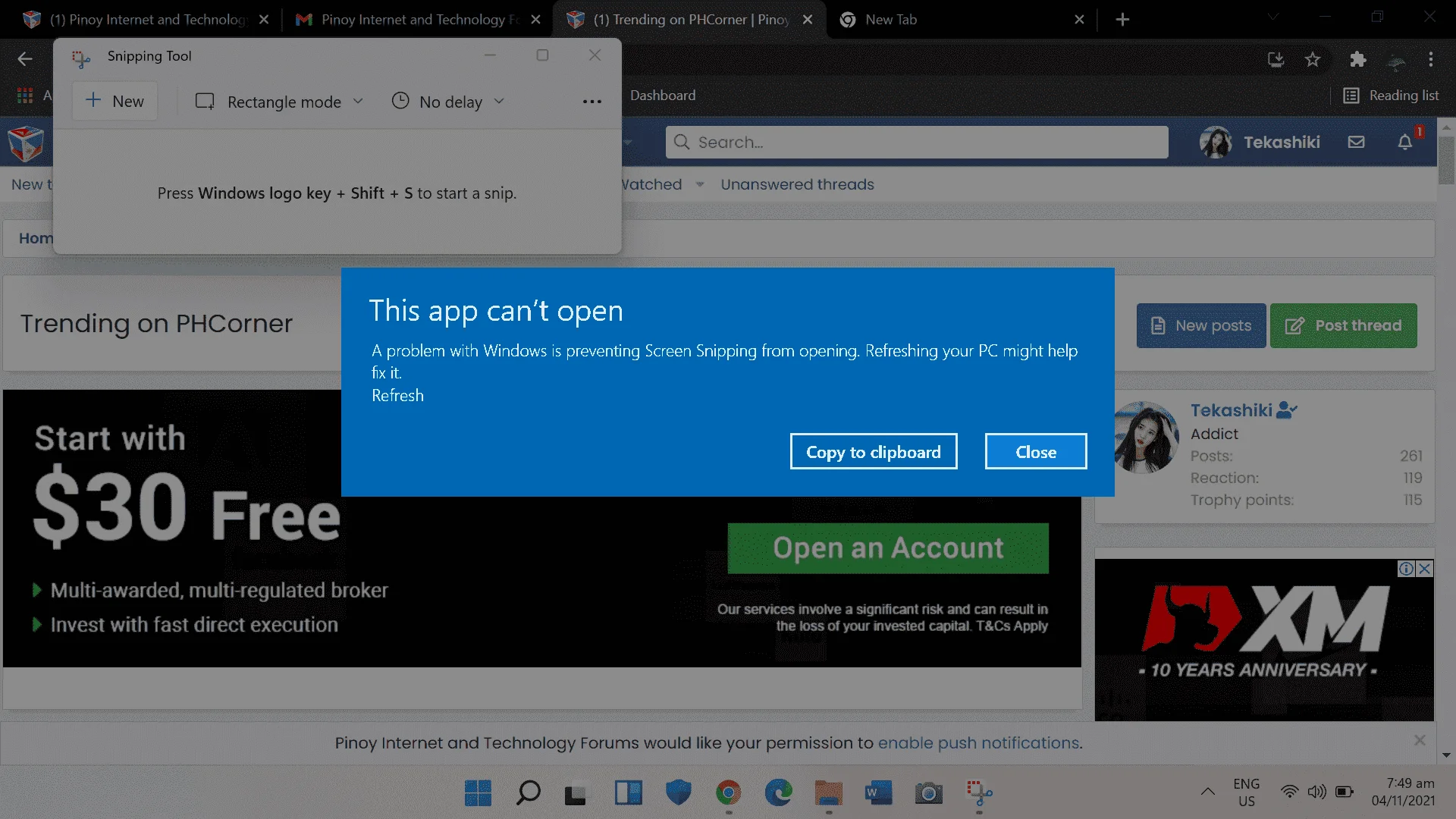Viewport: 1456px width, 819px height.
Task: Open taskbar Search
Action: (528, 793)
